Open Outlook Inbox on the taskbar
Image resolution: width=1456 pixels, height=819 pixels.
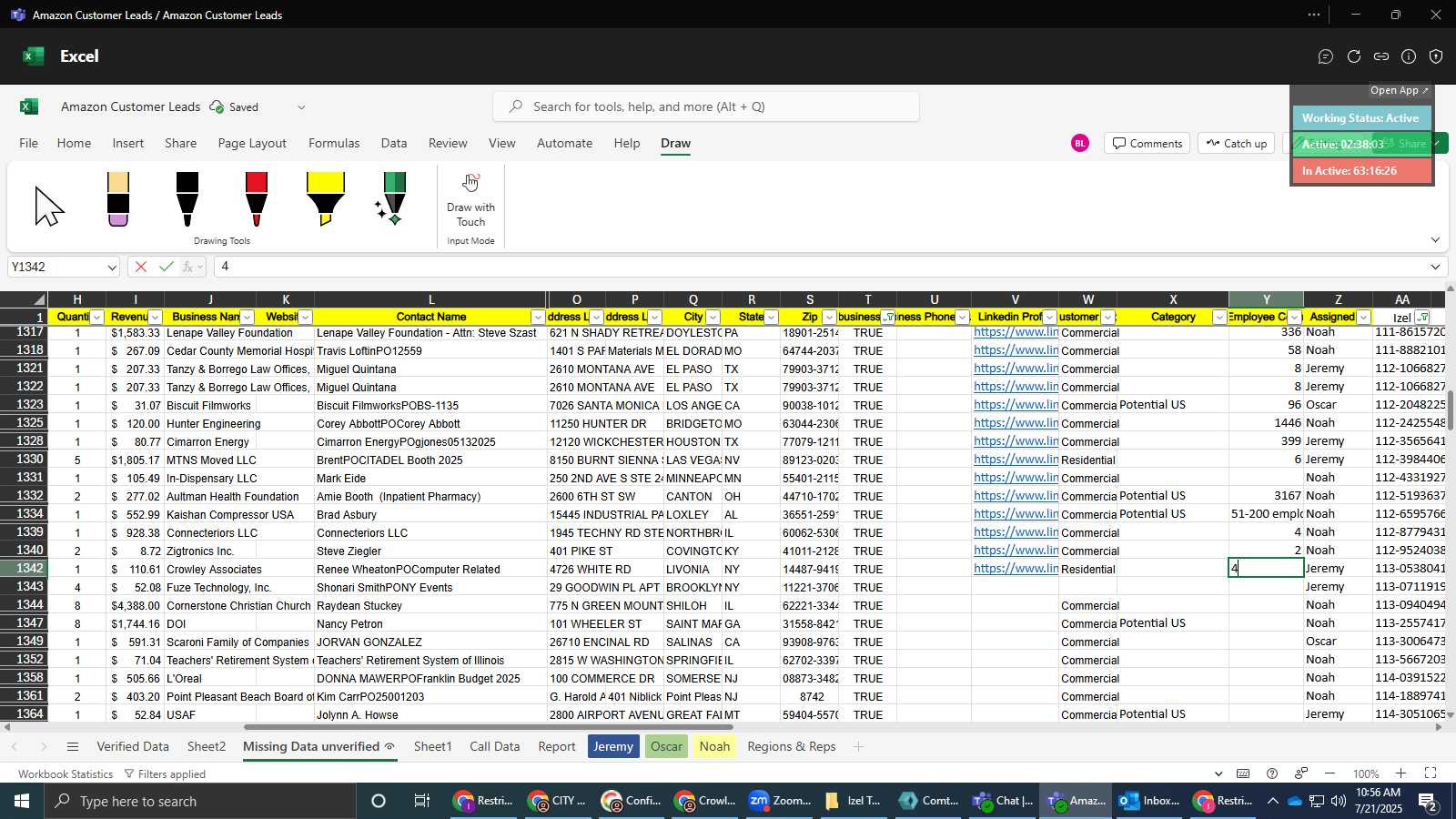click(x=1149, y=801)
